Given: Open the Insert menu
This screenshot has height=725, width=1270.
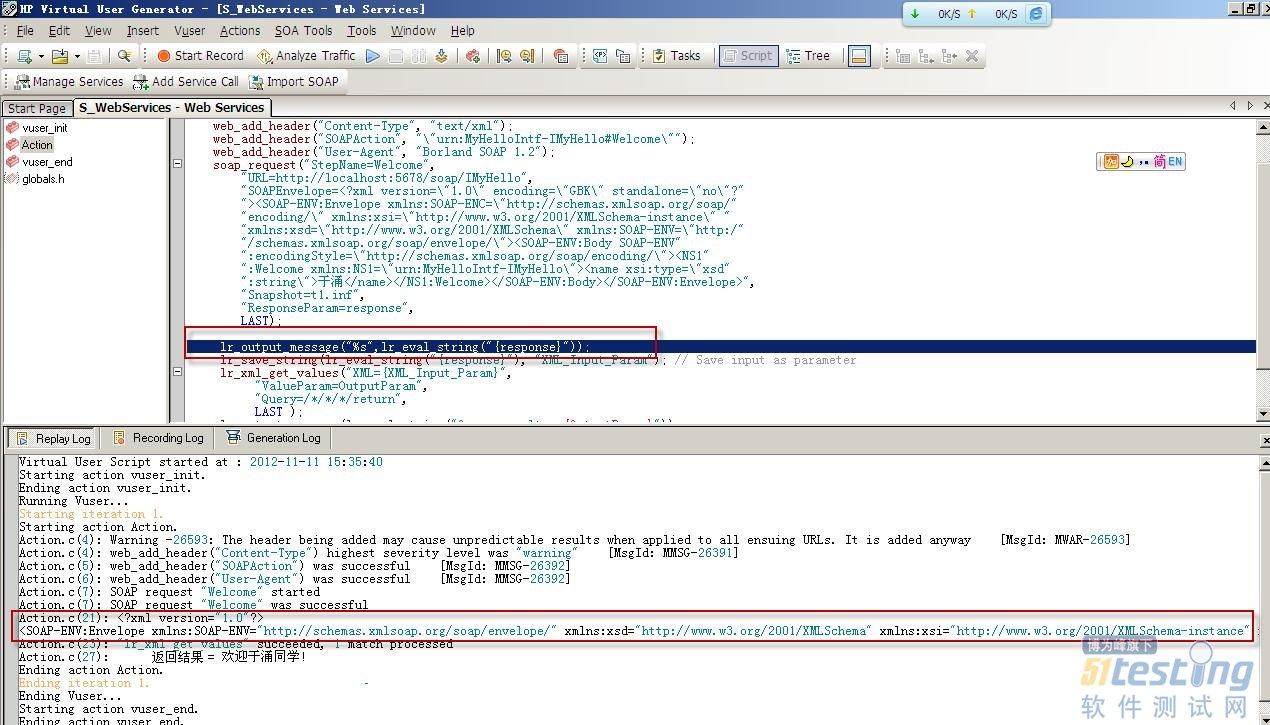Looking at the screenshot, I should click(x=142, y=31).
